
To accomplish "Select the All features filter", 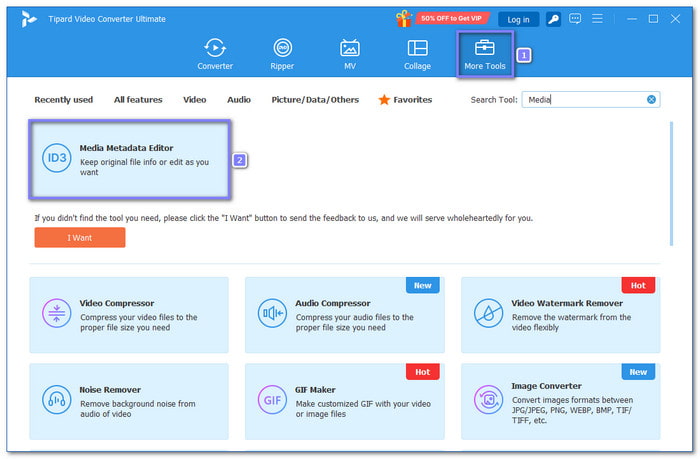I will pos(138,100).
